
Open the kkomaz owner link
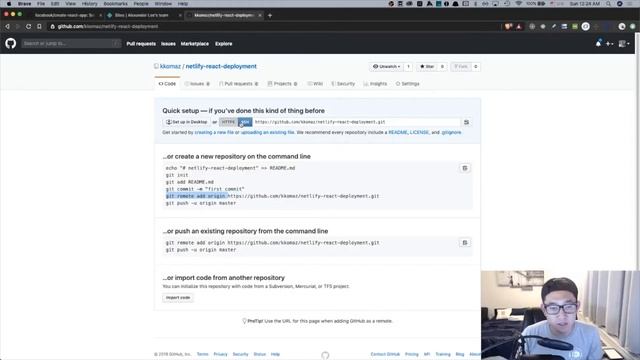click(170, 66)
